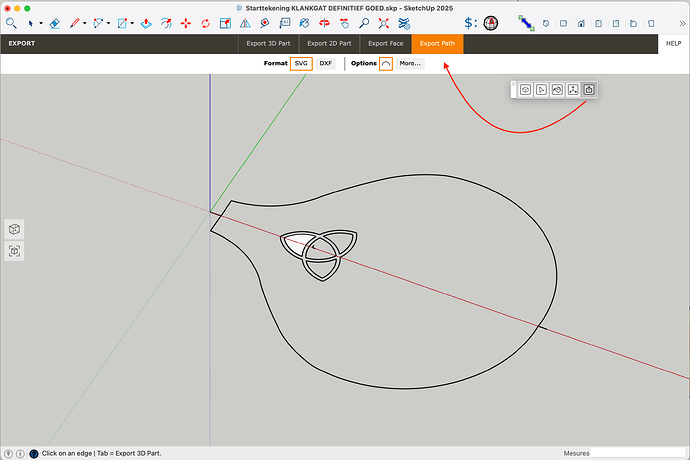Switch to the Export 2D Part tab
Screen dimensions: 690x460
pyautogui.click(x=329, y=44)
